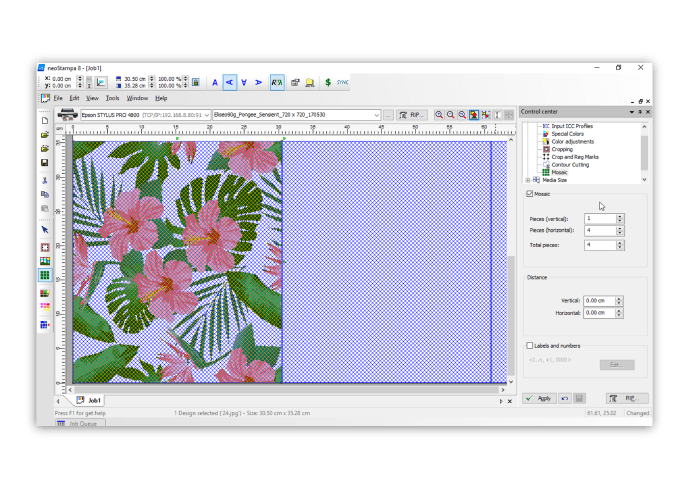The height and width of the screenshot is (480, 690).
Task: Click the origin position chart icon
Action: click(101, 82)
